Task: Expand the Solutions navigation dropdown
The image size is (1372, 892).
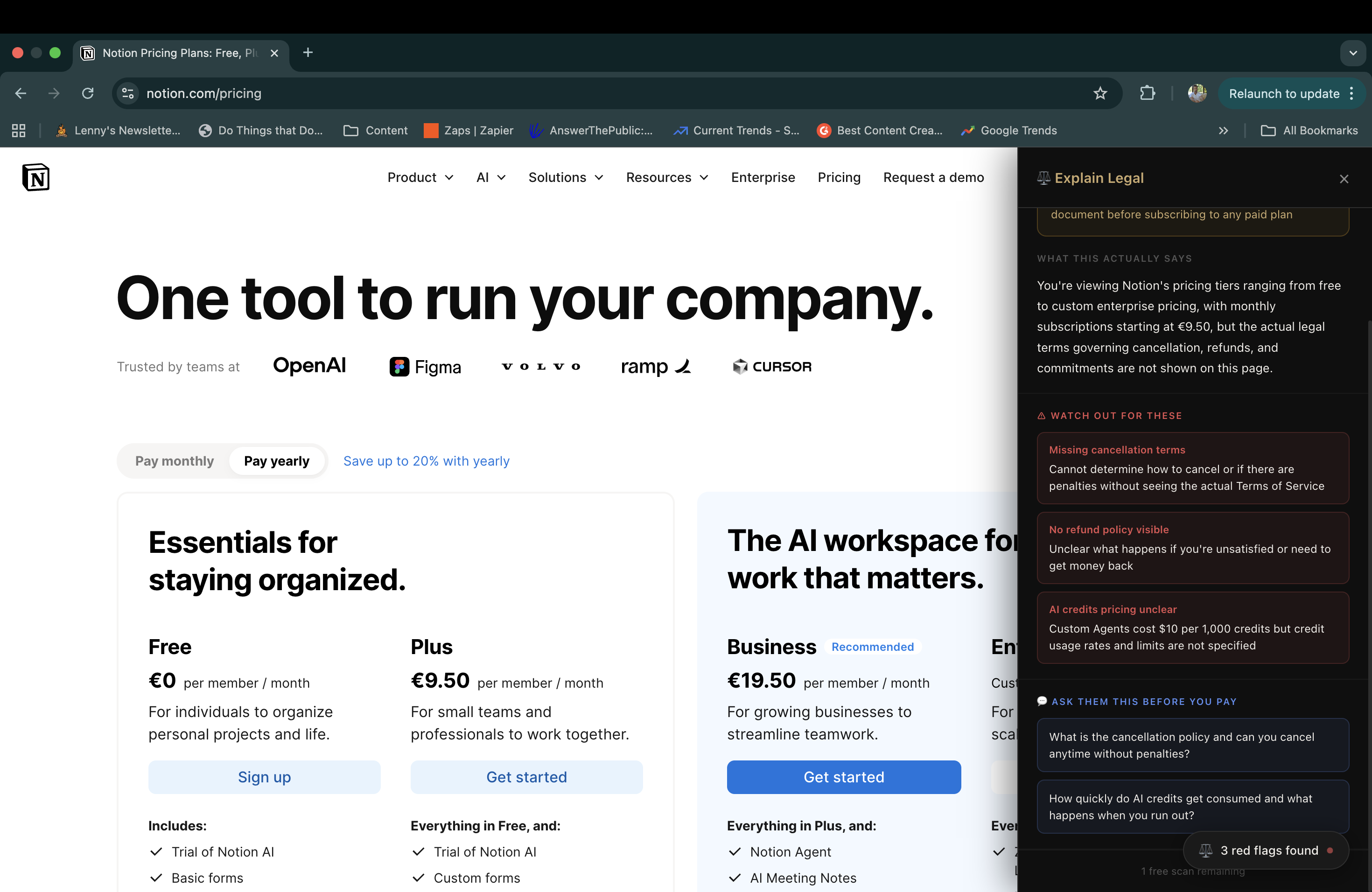Action: [566, 177]
